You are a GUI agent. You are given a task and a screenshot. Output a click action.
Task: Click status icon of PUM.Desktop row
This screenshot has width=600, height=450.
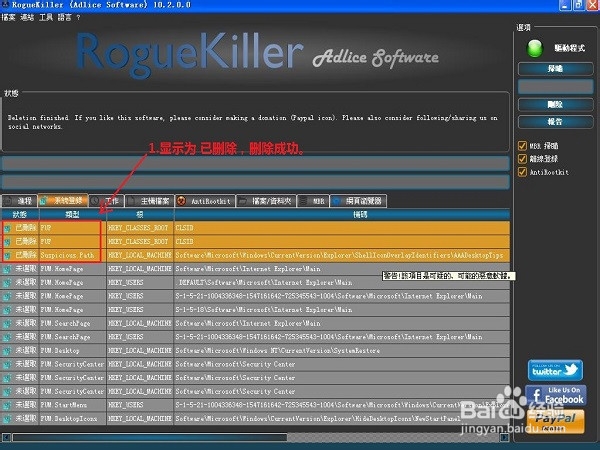pyautogui.click(x=7, y=351)
